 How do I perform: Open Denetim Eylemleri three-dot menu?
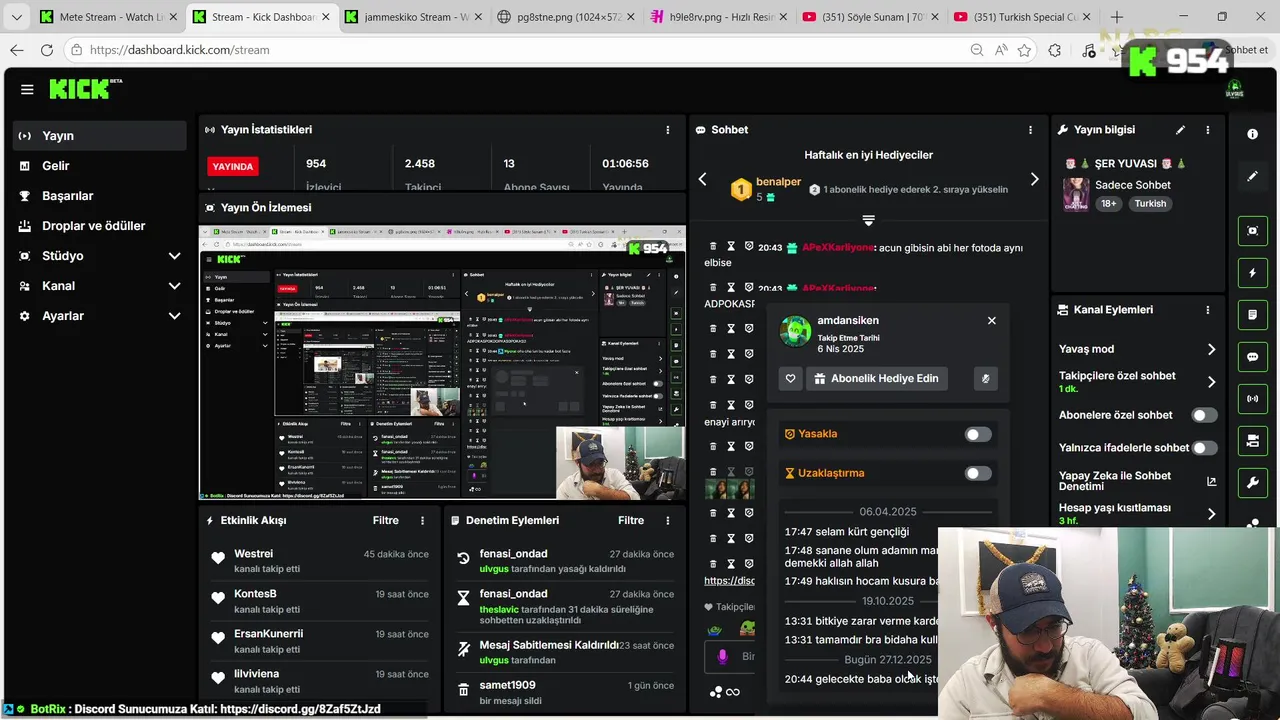(668, 520)
